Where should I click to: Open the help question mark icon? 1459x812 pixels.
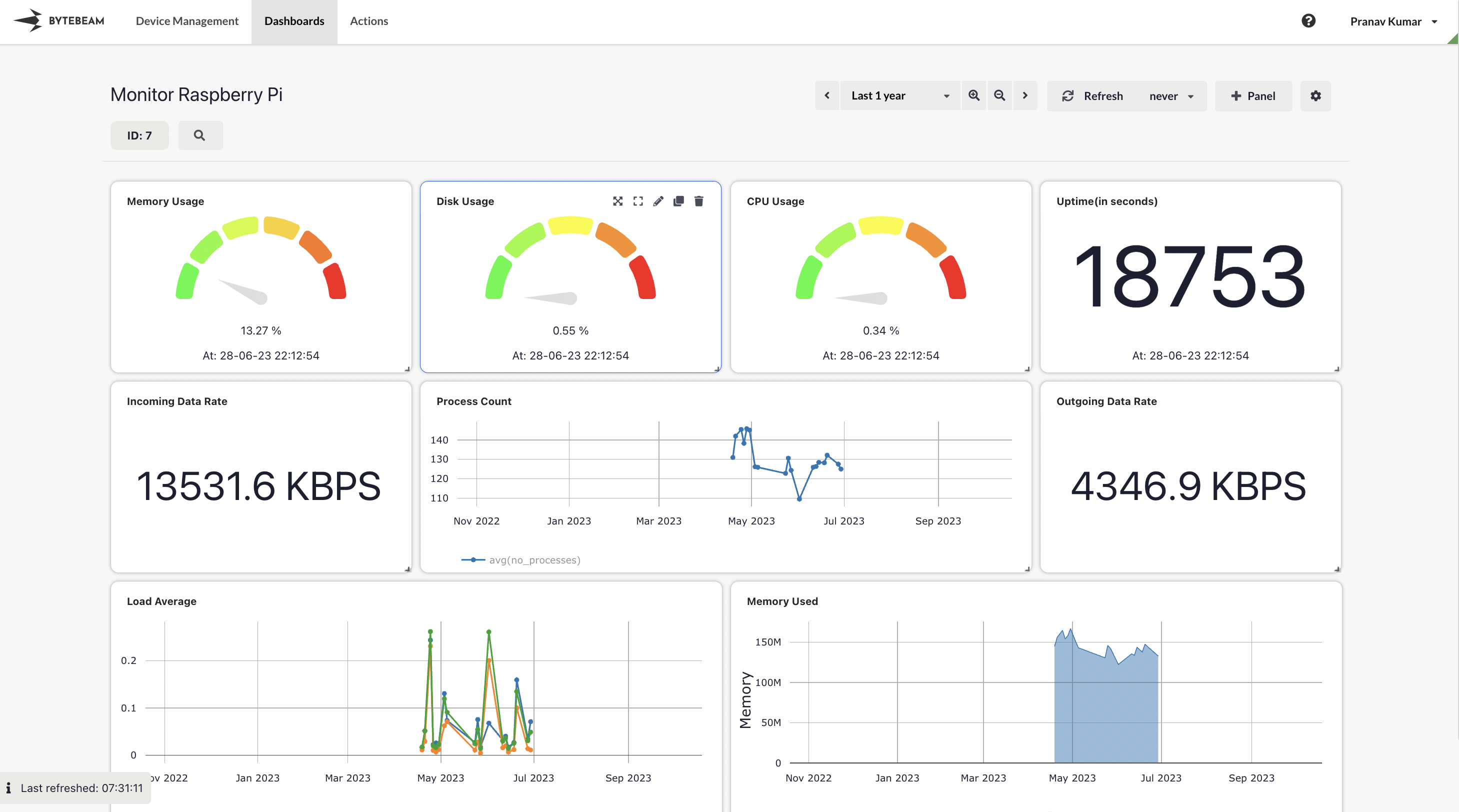click(1308, 21)
